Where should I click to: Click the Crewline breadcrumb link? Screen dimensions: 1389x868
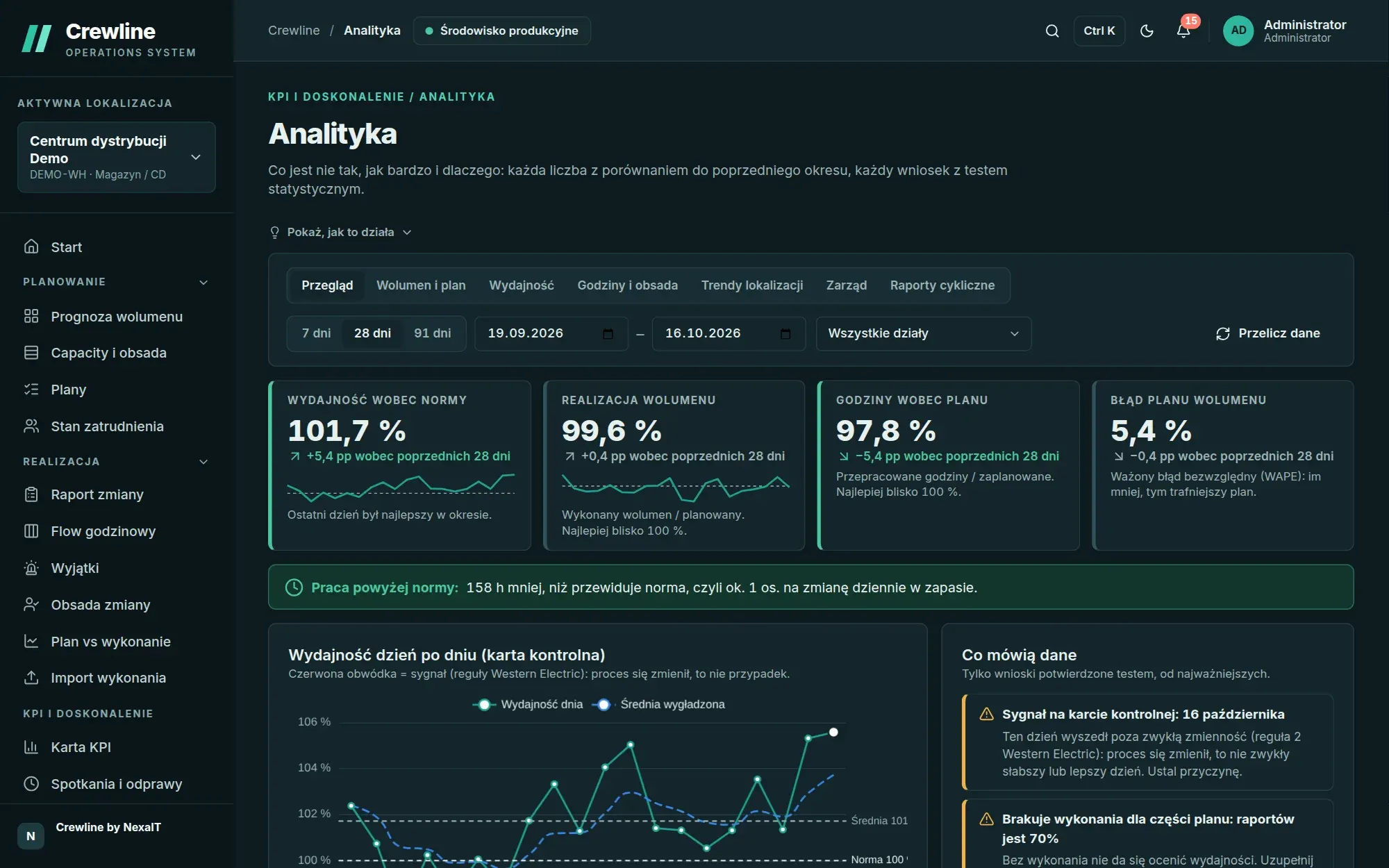294,31
